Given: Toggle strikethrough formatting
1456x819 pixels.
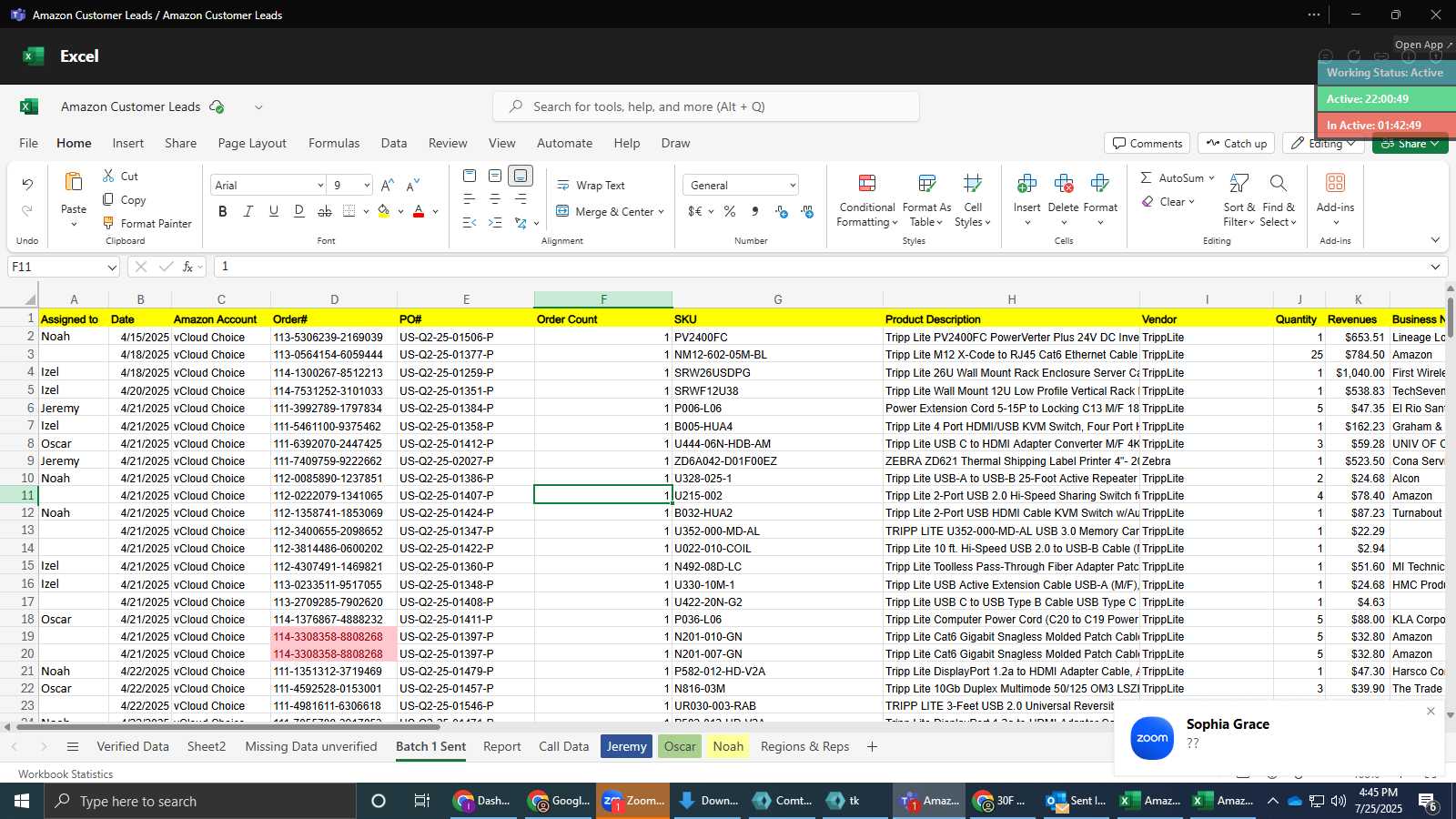Looking at the screenshot, I should click(x=325, y=211).
